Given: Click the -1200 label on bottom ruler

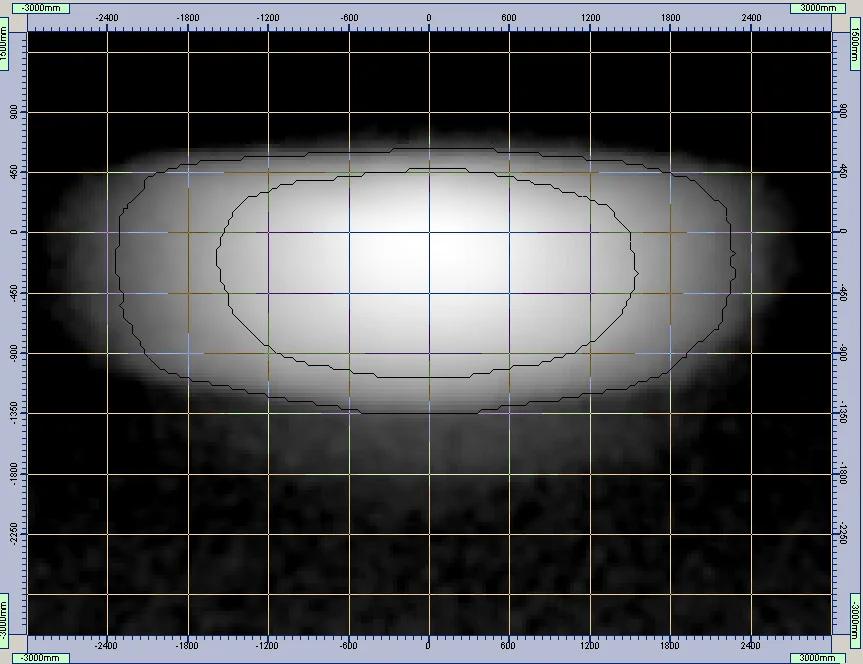Looking at the screenshot, I should tap(267, 646).
